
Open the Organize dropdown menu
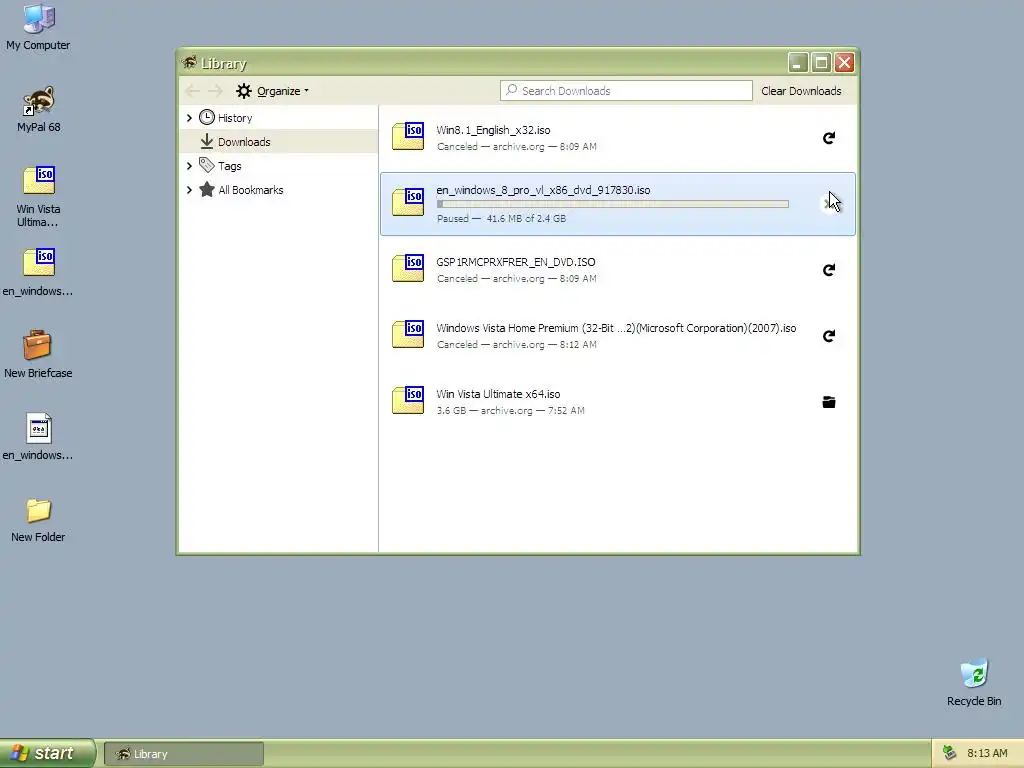point(272,91)
